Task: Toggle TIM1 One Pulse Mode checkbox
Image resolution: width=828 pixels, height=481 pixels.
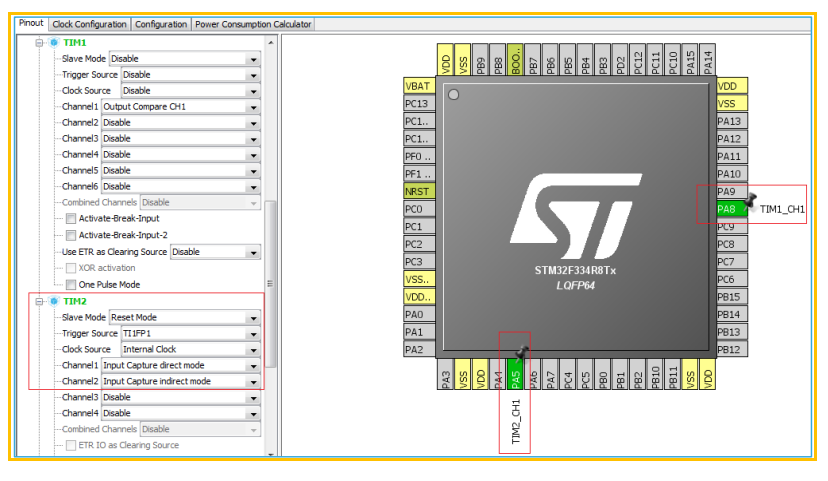Action: [x=71, y=285]
